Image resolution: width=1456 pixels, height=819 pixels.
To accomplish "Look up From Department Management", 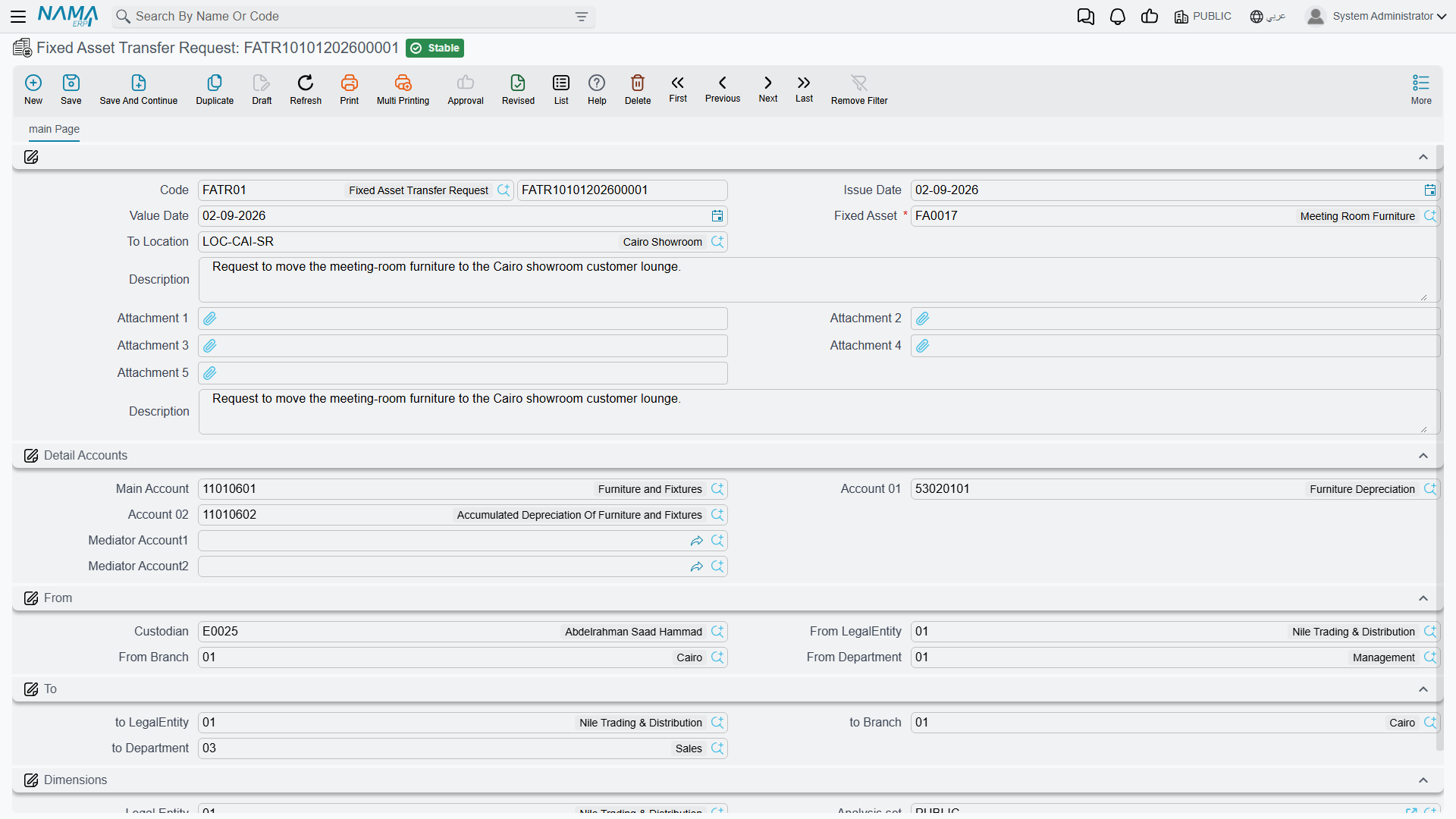I will [1429, 657].
